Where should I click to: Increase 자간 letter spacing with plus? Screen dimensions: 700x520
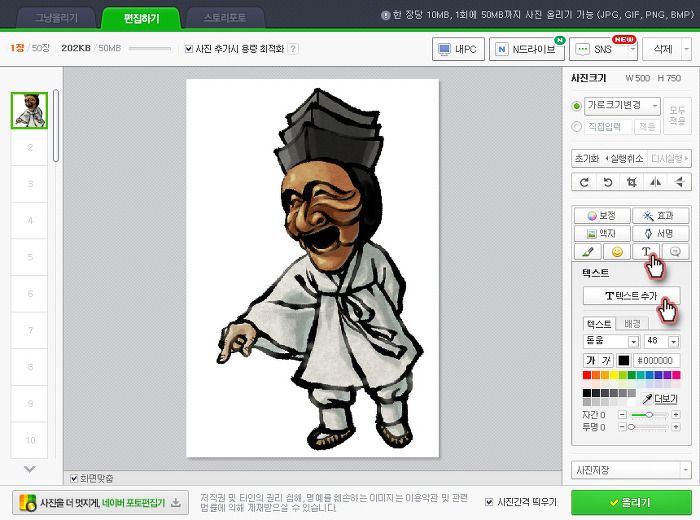coord(676,415)
